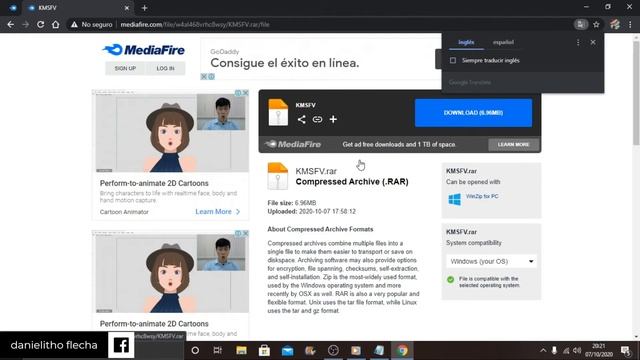Open Microsoft Store from the taskbar
The height and width of the screenshot is (360, 640).
[264, 350]
